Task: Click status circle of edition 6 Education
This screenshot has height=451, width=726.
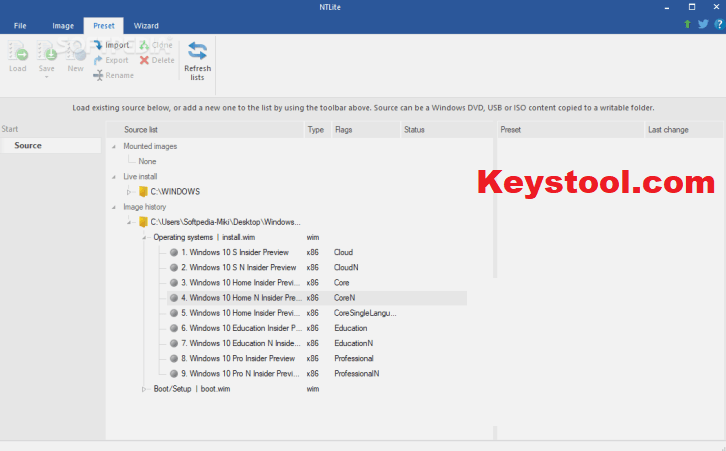Action: (x=174, y=328)
